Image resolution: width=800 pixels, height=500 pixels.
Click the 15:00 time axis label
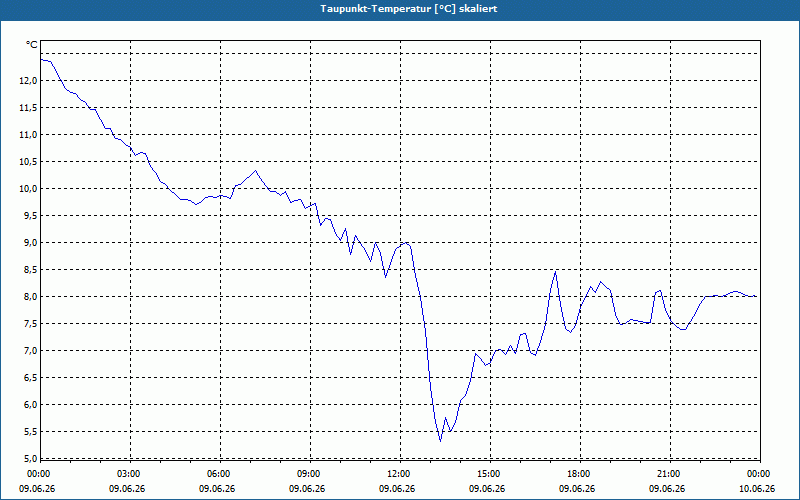tap(489, 474)
